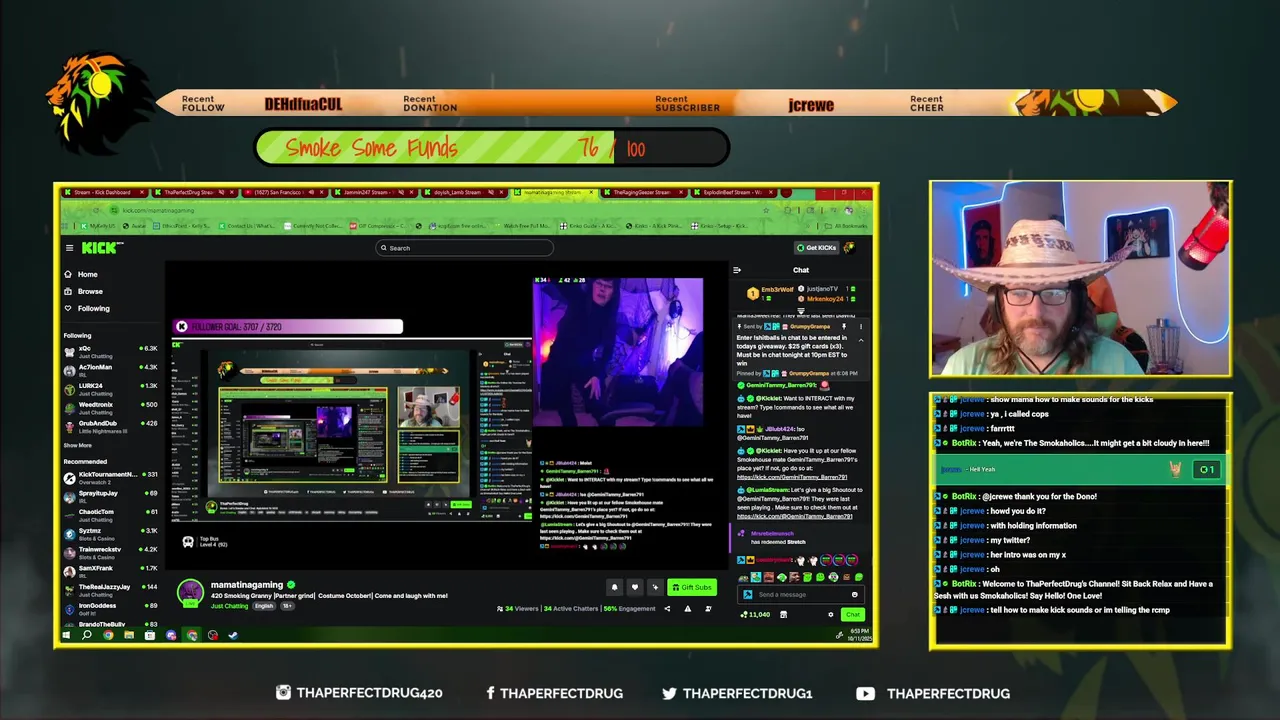Click the pin icon on pinned message
The image size is (1280, 720).
pos(844,327)
